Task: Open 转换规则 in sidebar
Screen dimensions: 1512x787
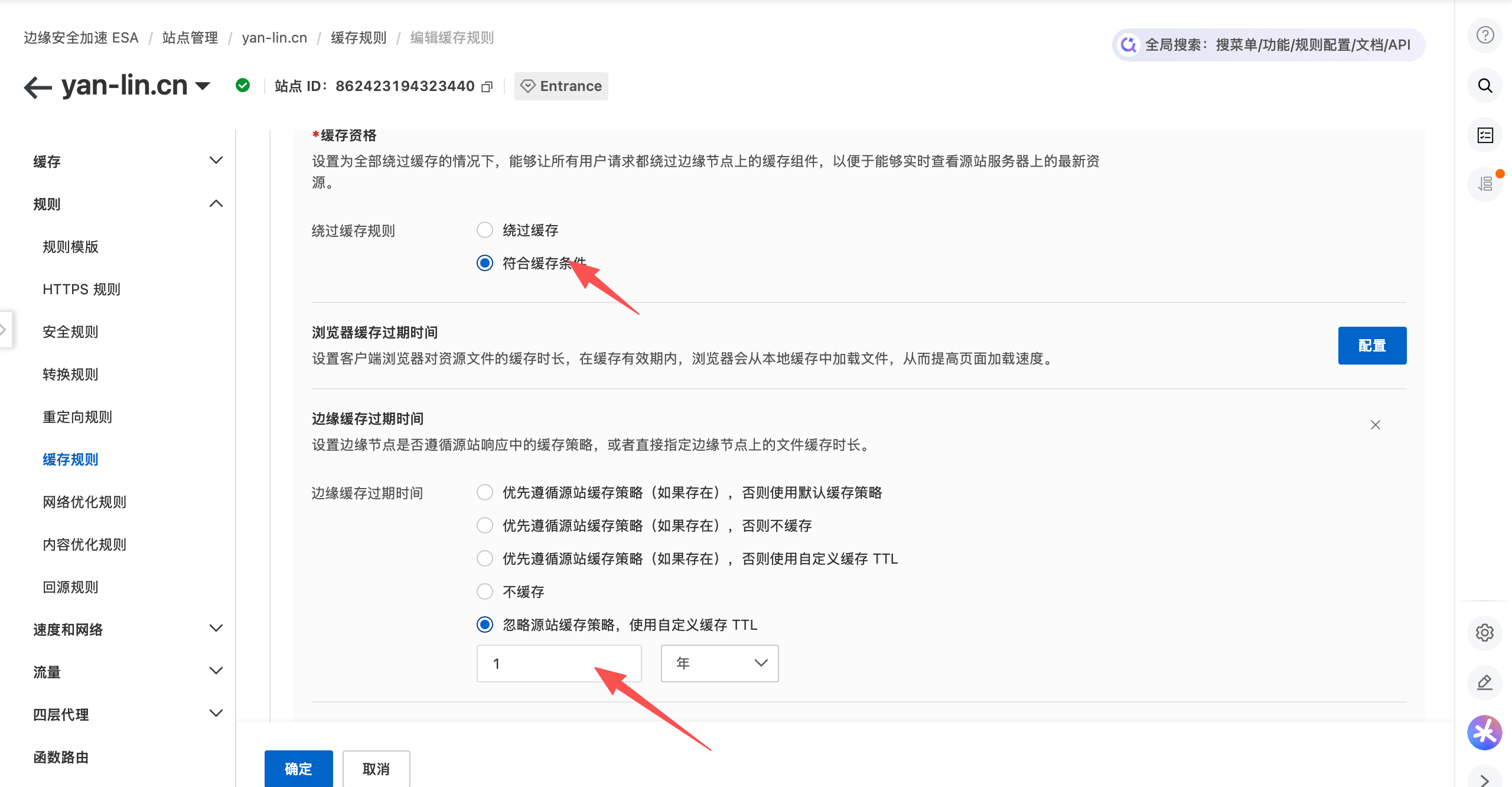Action: click(x=70, y=374)
